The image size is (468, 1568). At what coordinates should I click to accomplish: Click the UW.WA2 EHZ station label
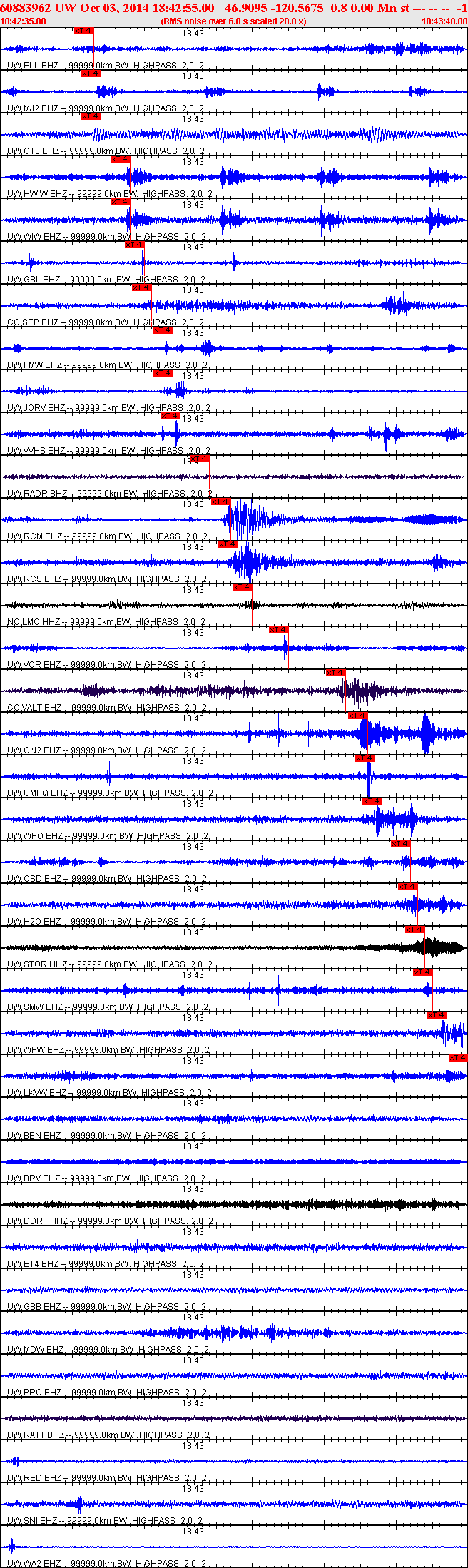(x=34, y=1564)
